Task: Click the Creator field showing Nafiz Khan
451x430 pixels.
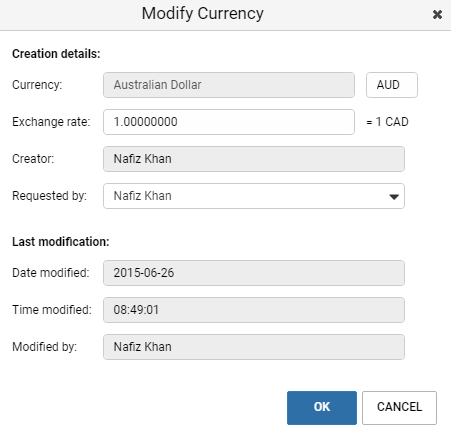Action: click(254, 159)
